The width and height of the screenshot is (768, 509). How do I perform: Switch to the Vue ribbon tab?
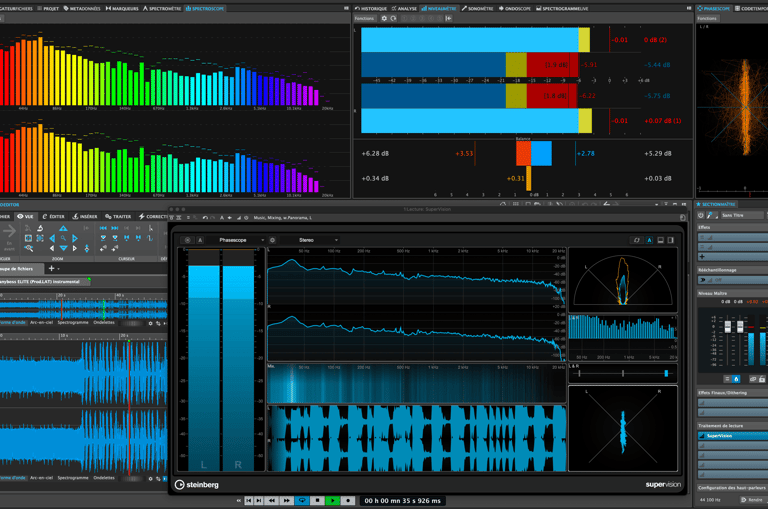[25, 216]
